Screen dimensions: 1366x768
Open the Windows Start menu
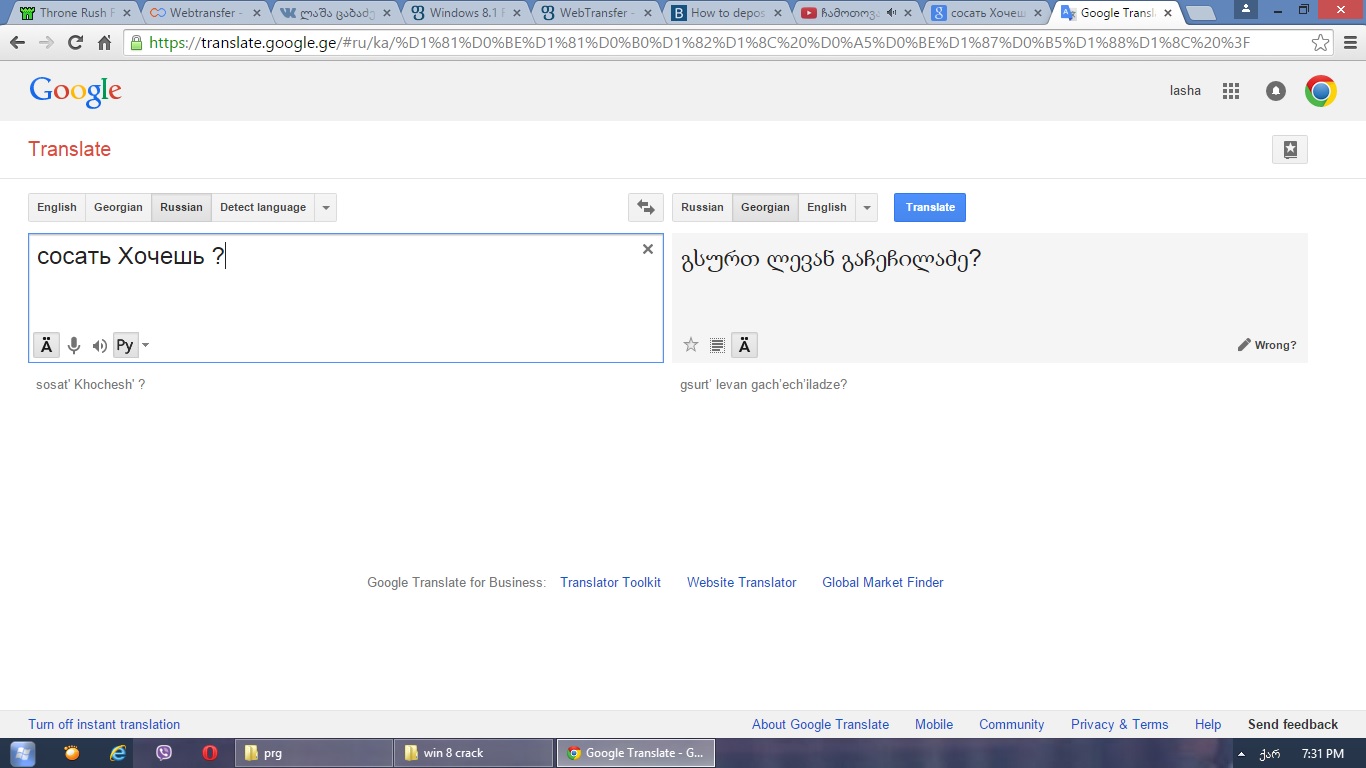22,753
